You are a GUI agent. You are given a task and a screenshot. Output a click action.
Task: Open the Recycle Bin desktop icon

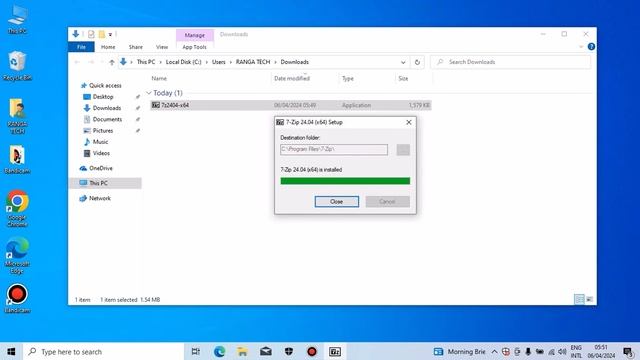17,66
